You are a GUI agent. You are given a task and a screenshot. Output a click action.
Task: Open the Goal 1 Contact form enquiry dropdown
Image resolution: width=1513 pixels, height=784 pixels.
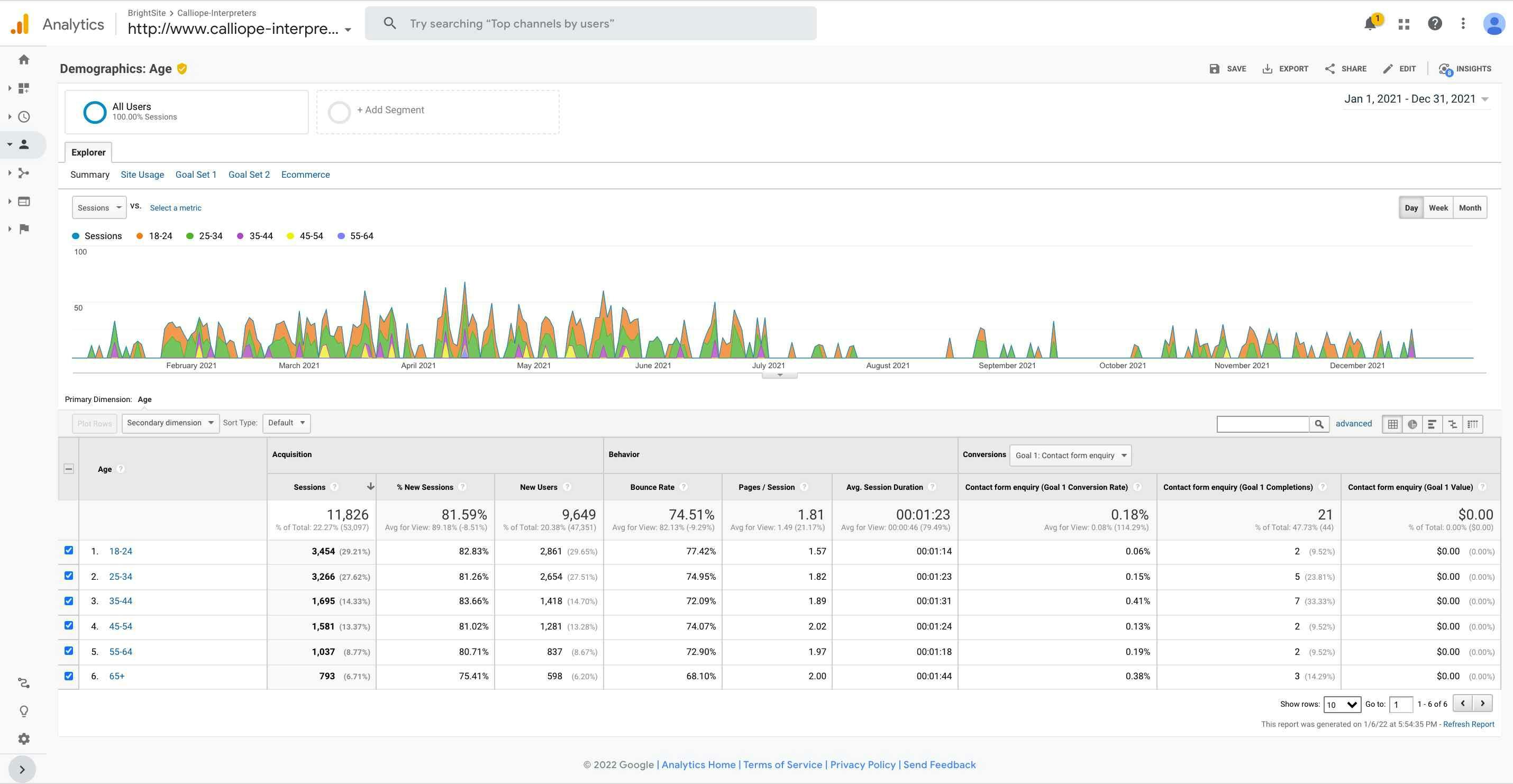point(1070,455)
